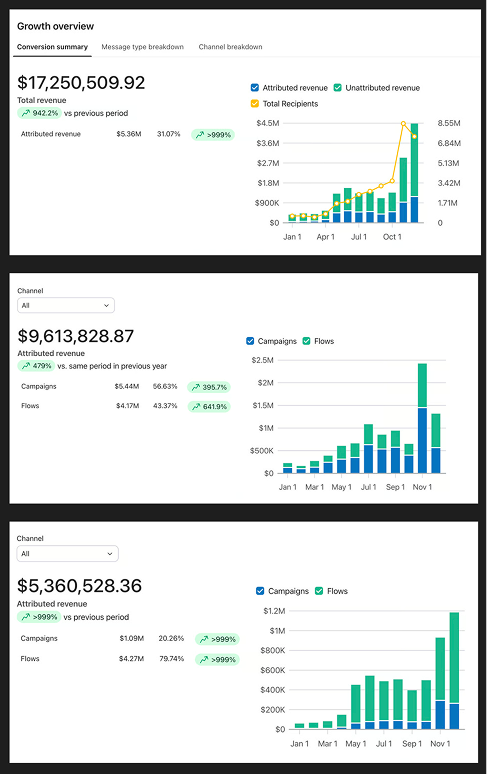Uncheck Campaigns in the $9,613,828.87 chart legend

[250, 341]
